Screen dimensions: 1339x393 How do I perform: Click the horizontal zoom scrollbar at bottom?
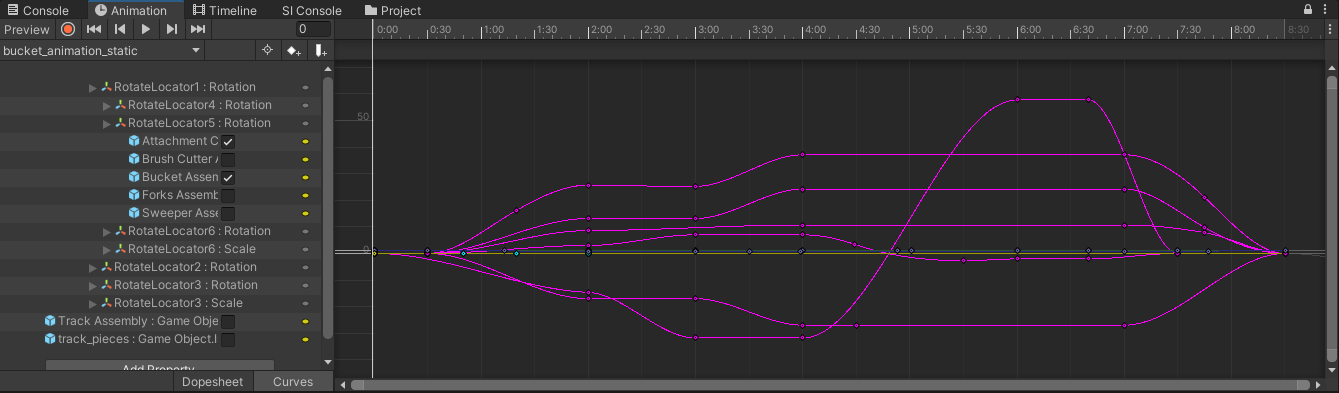(830, 384)
